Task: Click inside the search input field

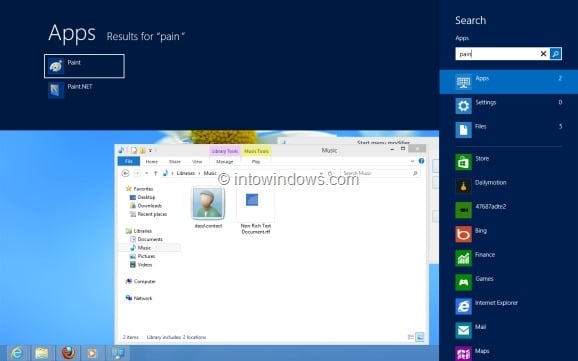Action: click(497, 54)
